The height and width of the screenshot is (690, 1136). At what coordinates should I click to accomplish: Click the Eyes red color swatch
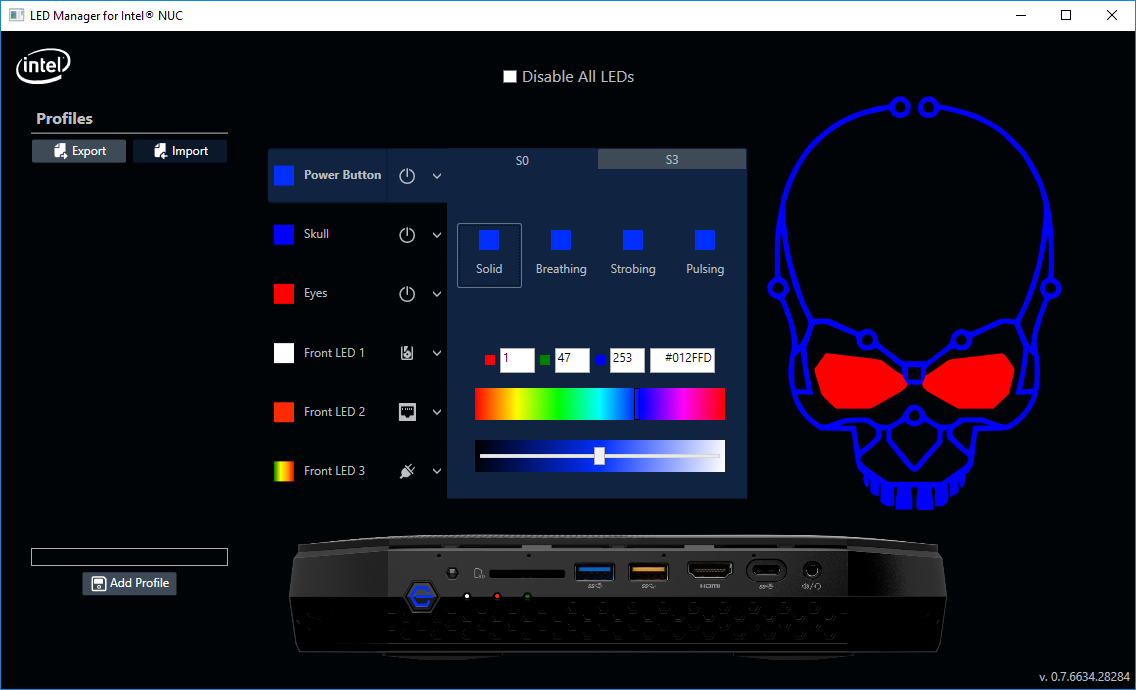click(284, 294)
